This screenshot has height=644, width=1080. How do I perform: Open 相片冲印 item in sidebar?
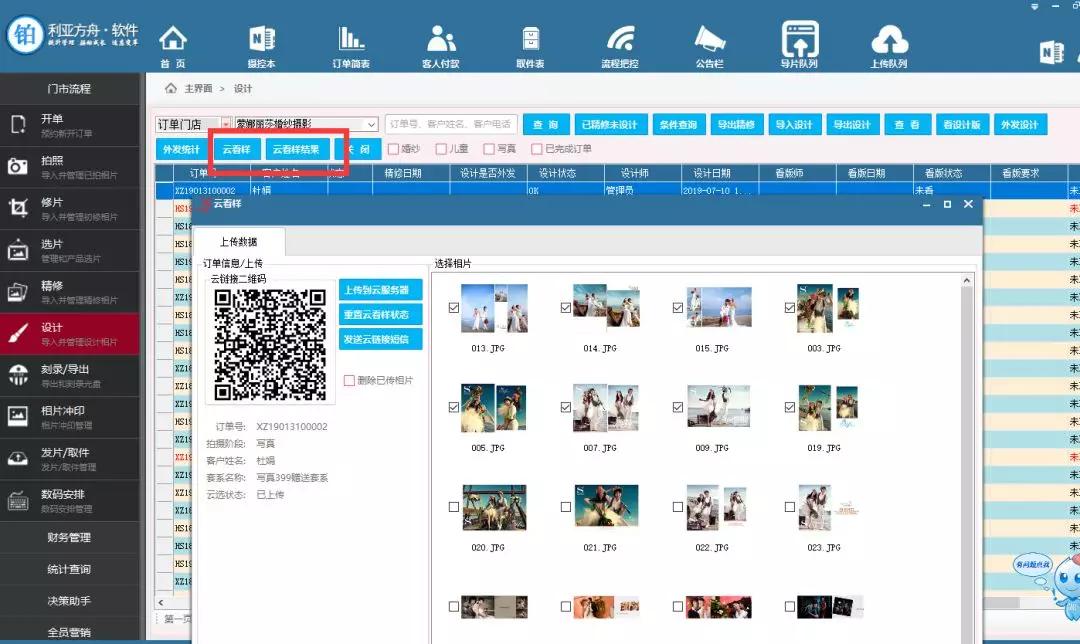point(69,417)
